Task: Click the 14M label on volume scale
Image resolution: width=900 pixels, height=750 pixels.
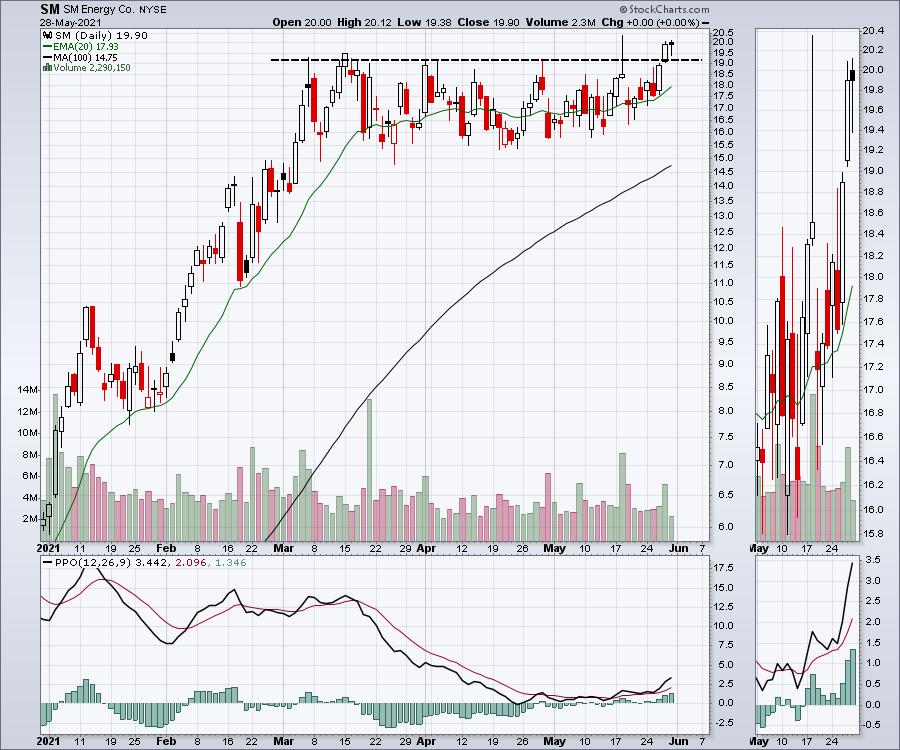Action: tap(26, 390)
